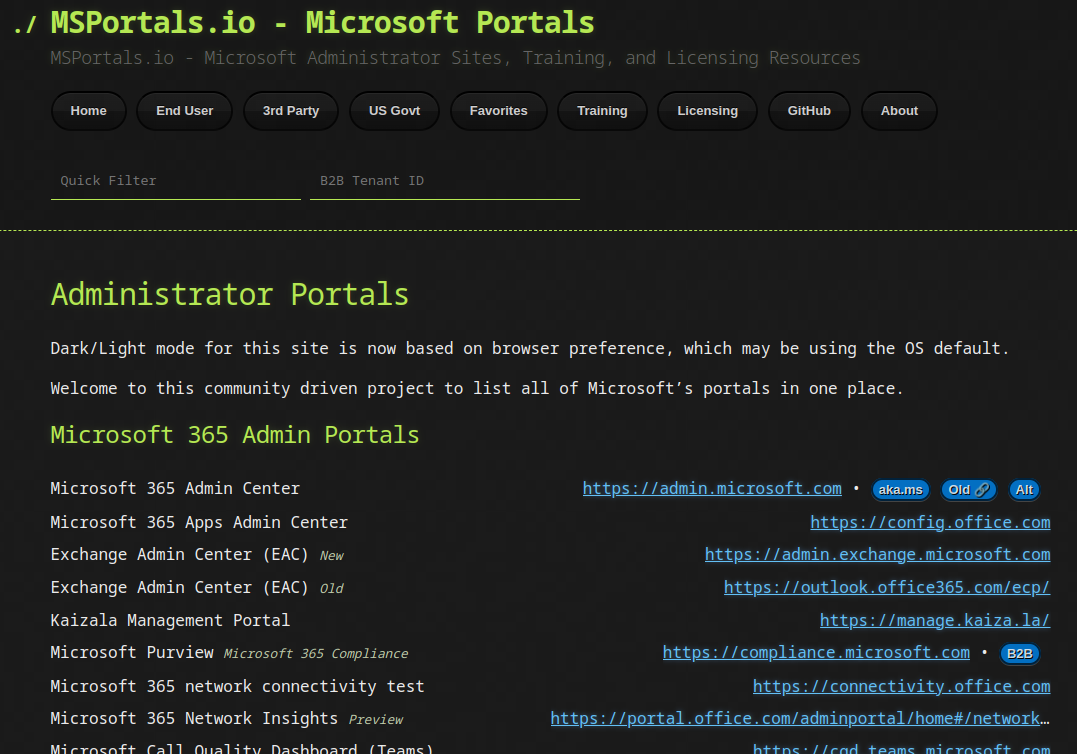Click the B2B badge beside Microsoft Purview
Screen dimensions: 1077x754
1019,654
